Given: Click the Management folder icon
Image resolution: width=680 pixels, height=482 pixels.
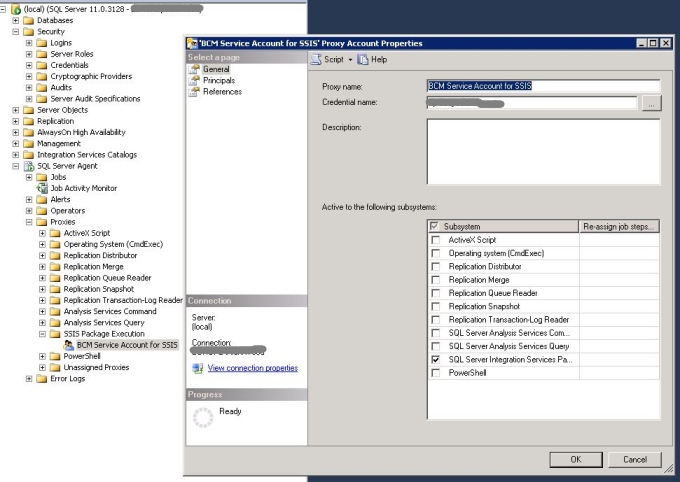Looking at the screenshot, I should click(29, 144).
